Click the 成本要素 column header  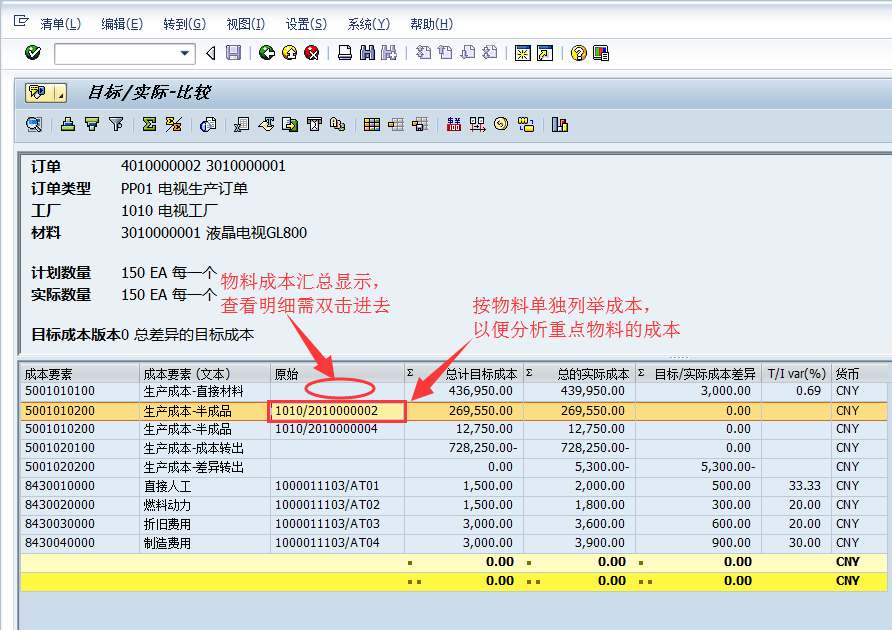80,374
